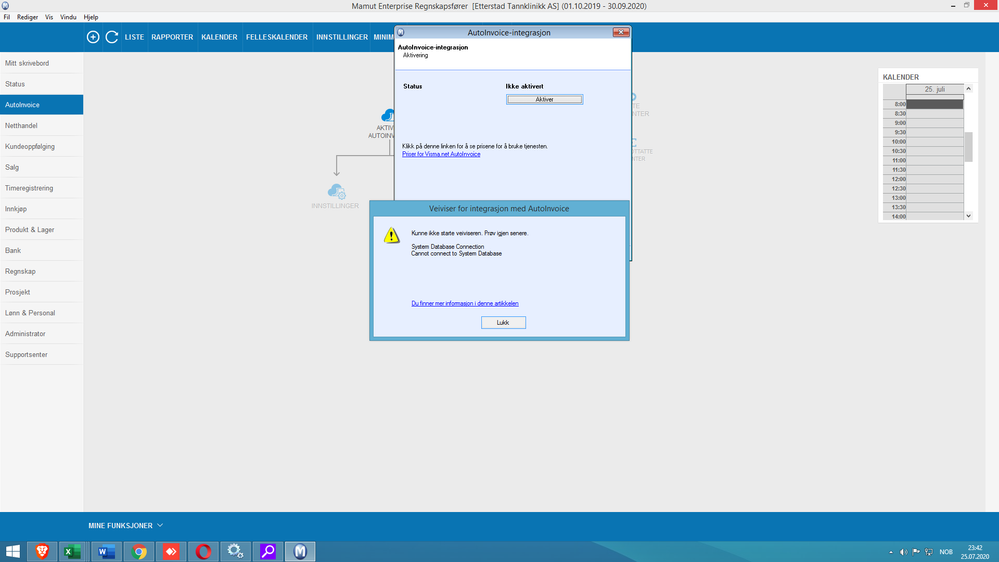
Task: Open the Rediger menu
Action: [27, 17]
